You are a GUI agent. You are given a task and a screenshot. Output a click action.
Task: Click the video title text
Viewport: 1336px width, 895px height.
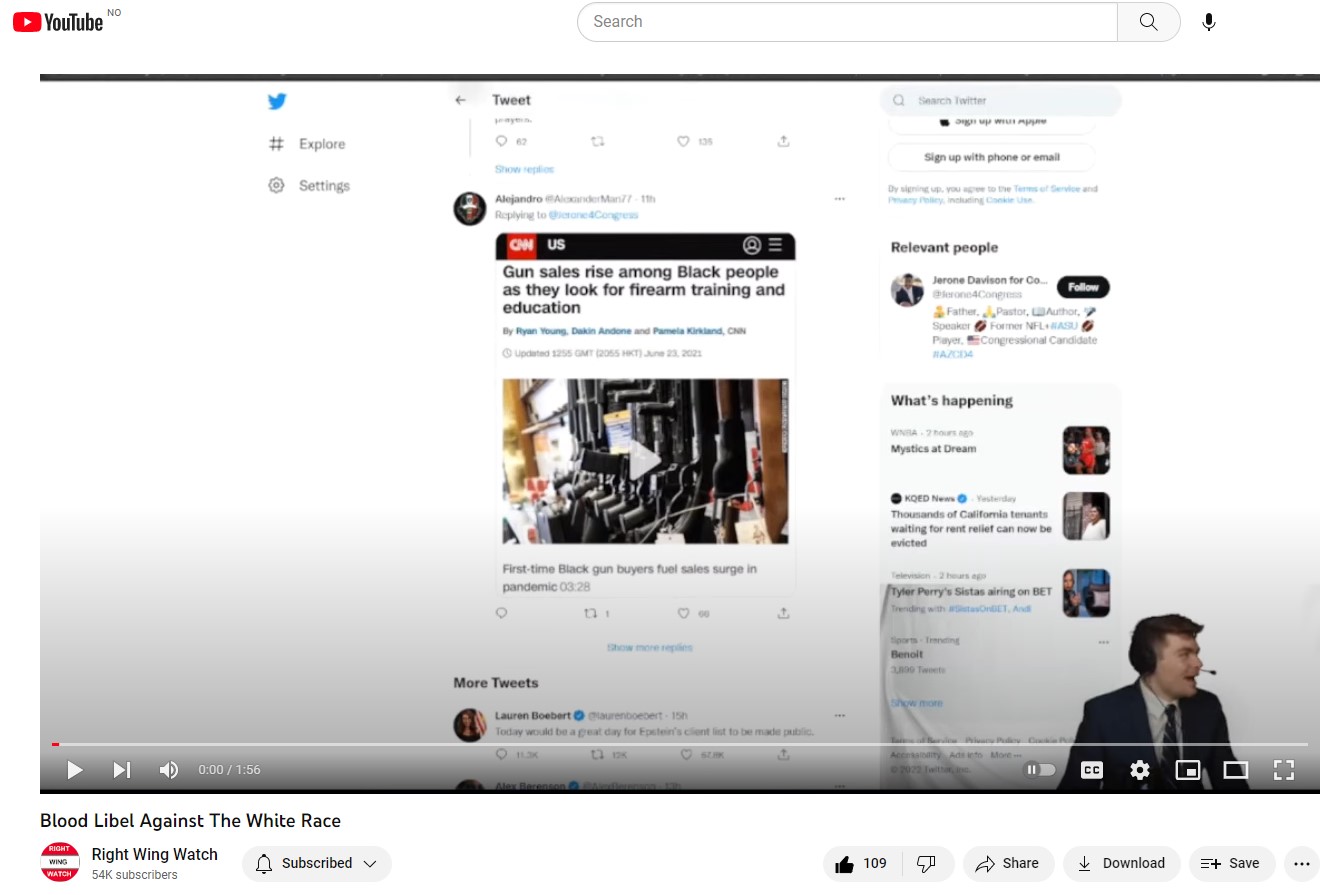tap(191, 821)
